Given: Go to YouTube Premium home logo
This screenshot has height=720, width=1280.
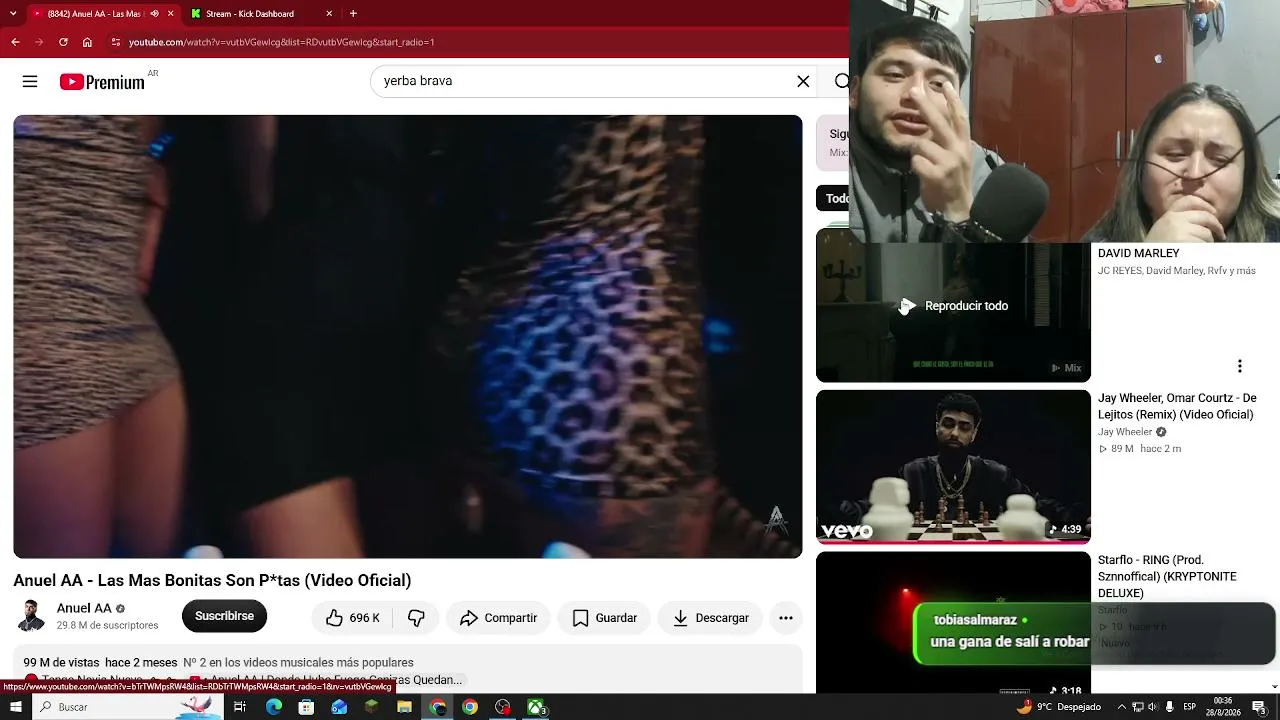Looking at the screenshot, I should (102, 82).
